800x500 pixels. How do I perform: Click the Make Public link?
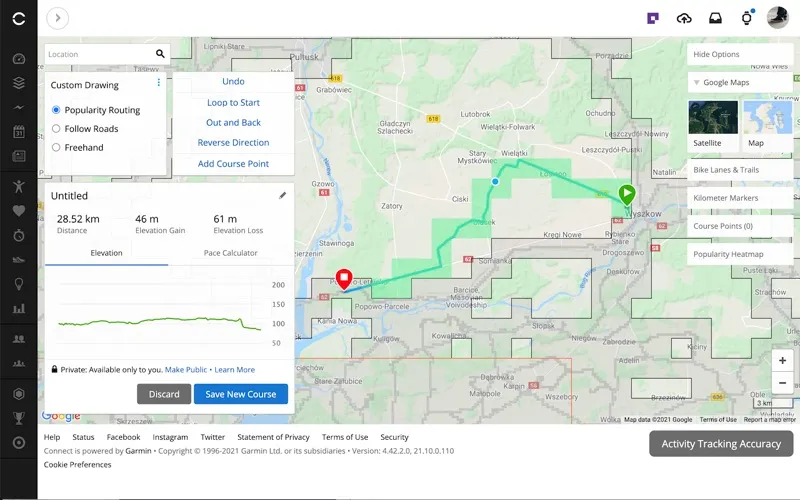[186, 370]
